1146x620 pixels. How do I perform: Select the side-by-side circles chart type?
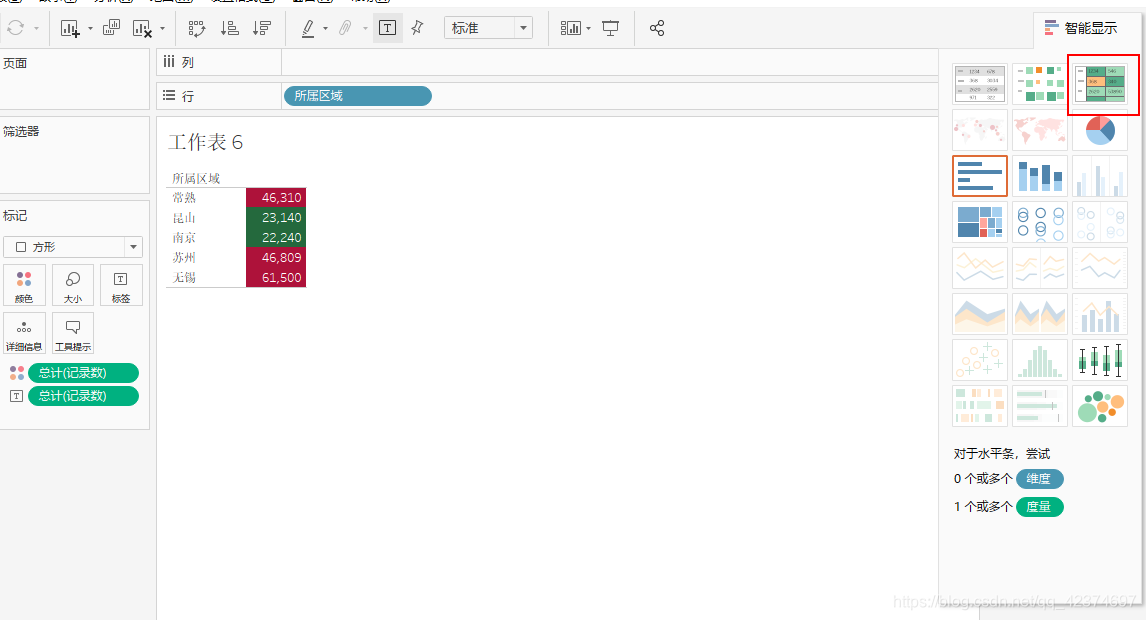1100,222
